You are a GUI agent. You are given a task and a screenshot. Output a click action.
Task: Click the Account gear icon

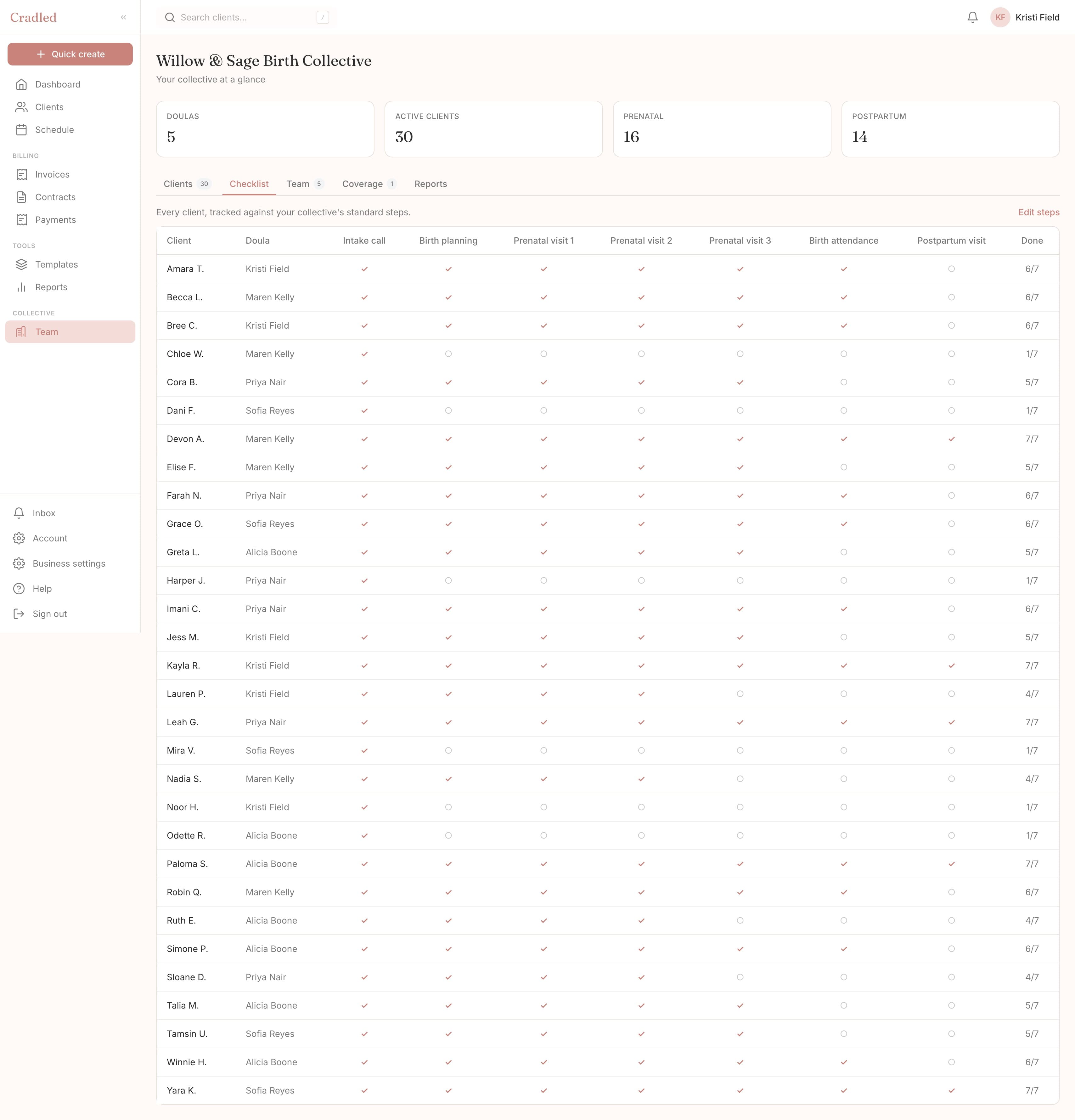tap(19, 538)
